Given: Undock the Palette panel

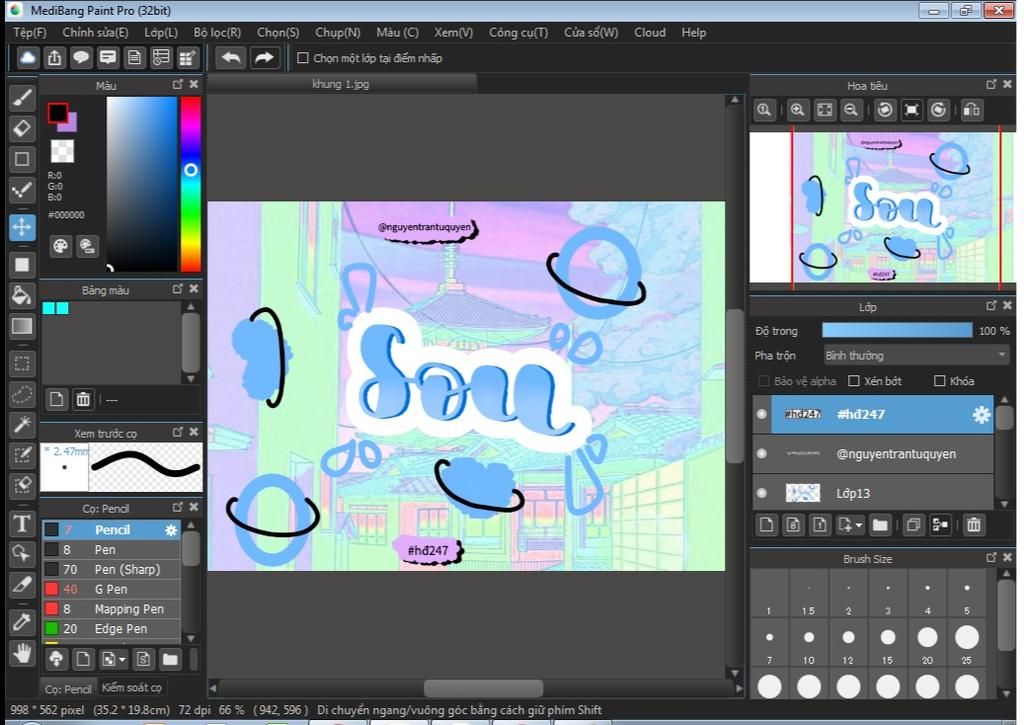Looking at the screenshot, I should (178, 289).
